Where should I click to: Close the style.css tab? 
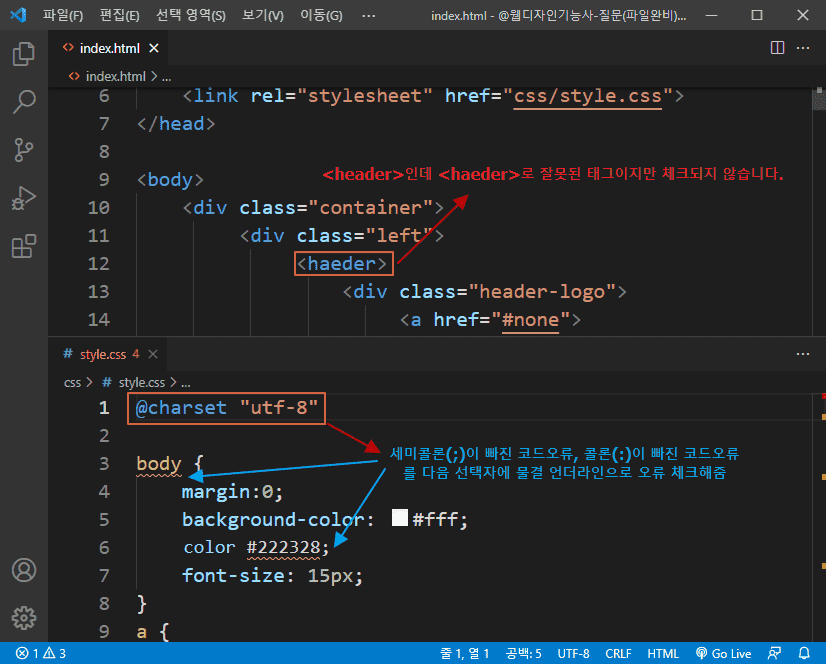coord(153,354)
